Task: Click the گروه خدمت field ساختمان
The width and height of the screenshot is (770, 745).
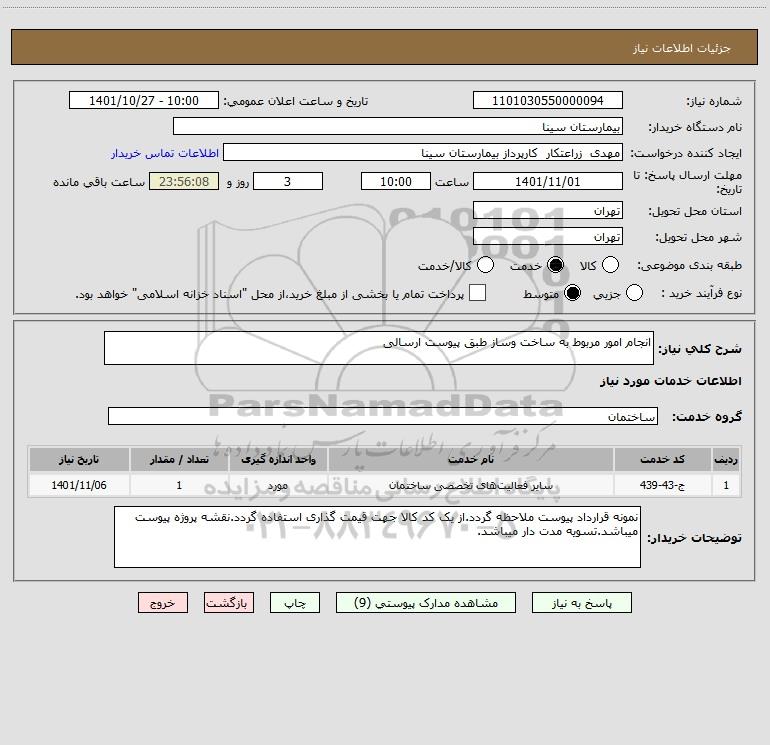Action: coord(383,416)
